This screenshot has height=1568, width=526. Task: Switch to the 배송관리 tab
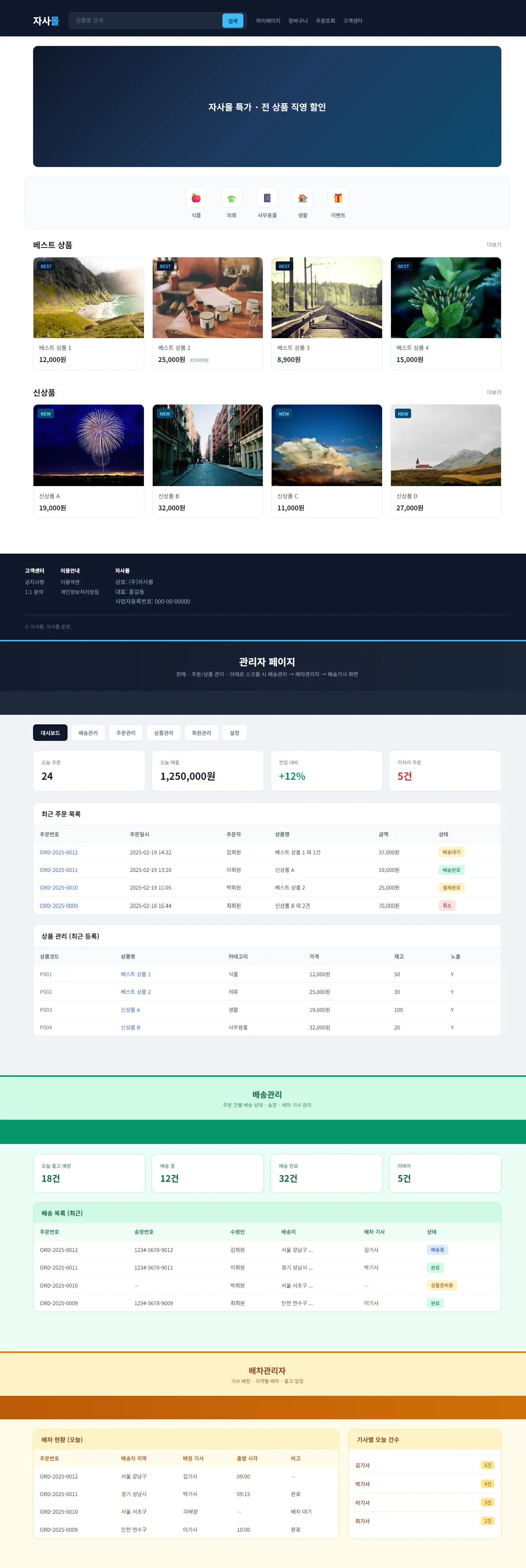88,733
